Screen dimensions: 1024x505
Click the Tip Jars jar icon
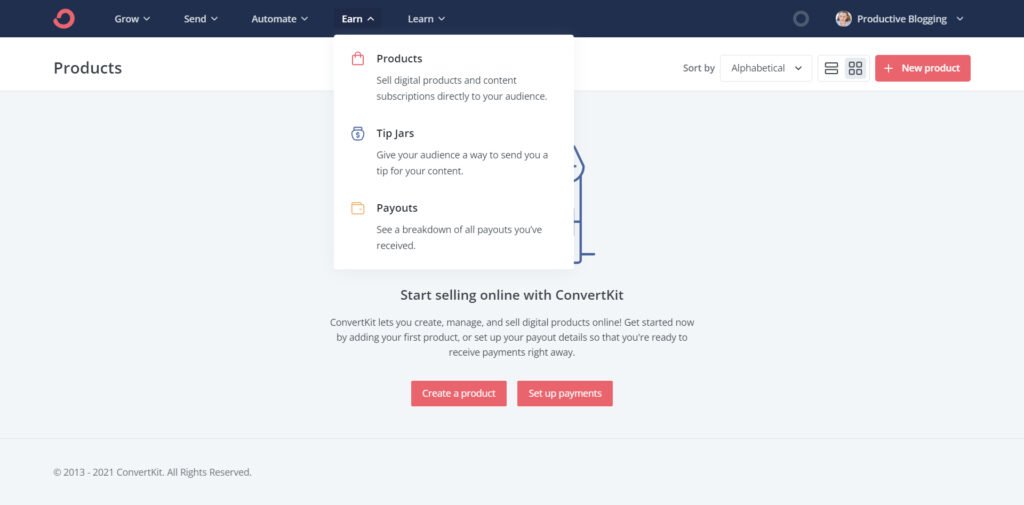357,133
